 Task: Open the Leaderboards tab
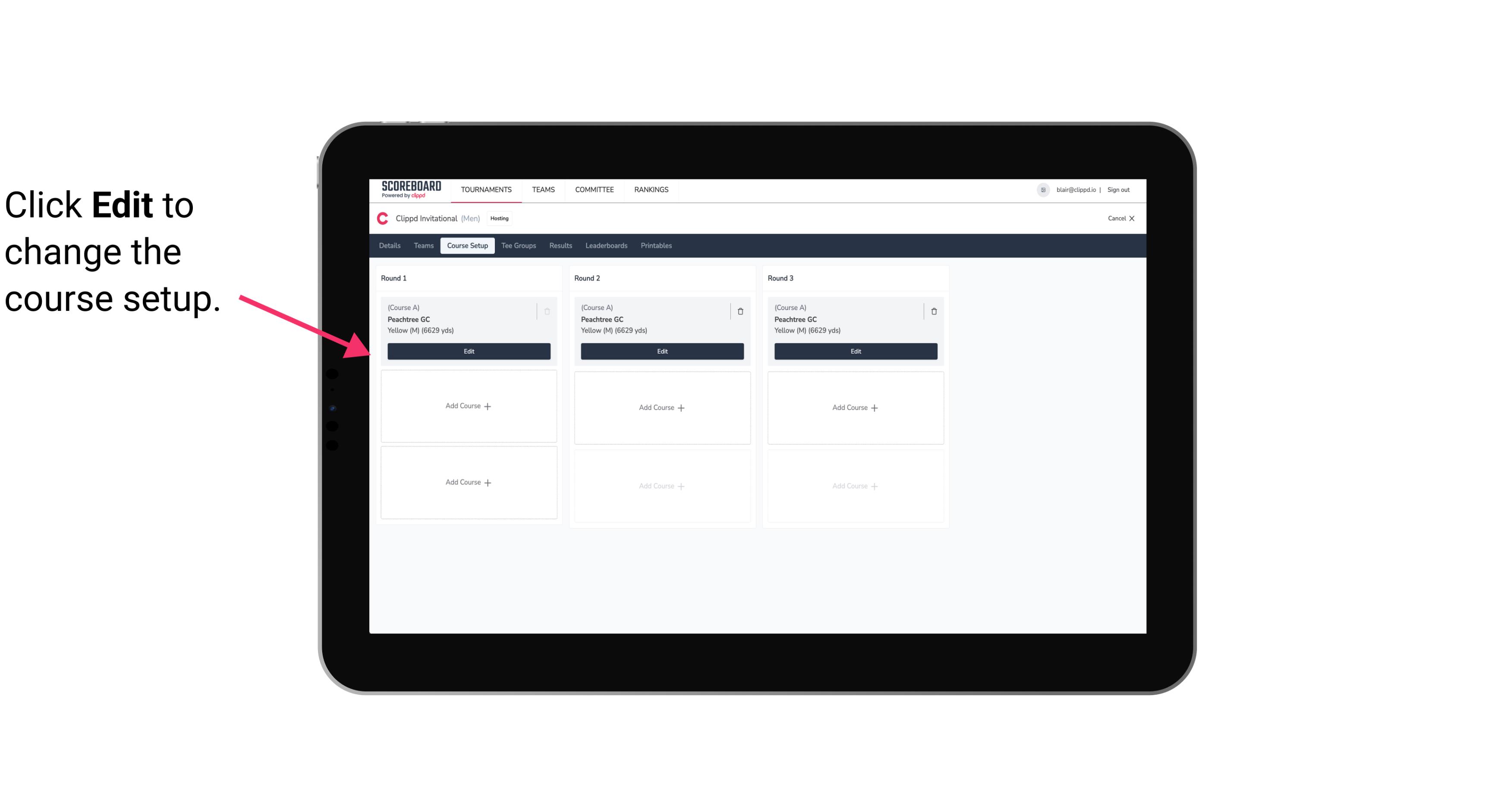(x=606, y=245)
